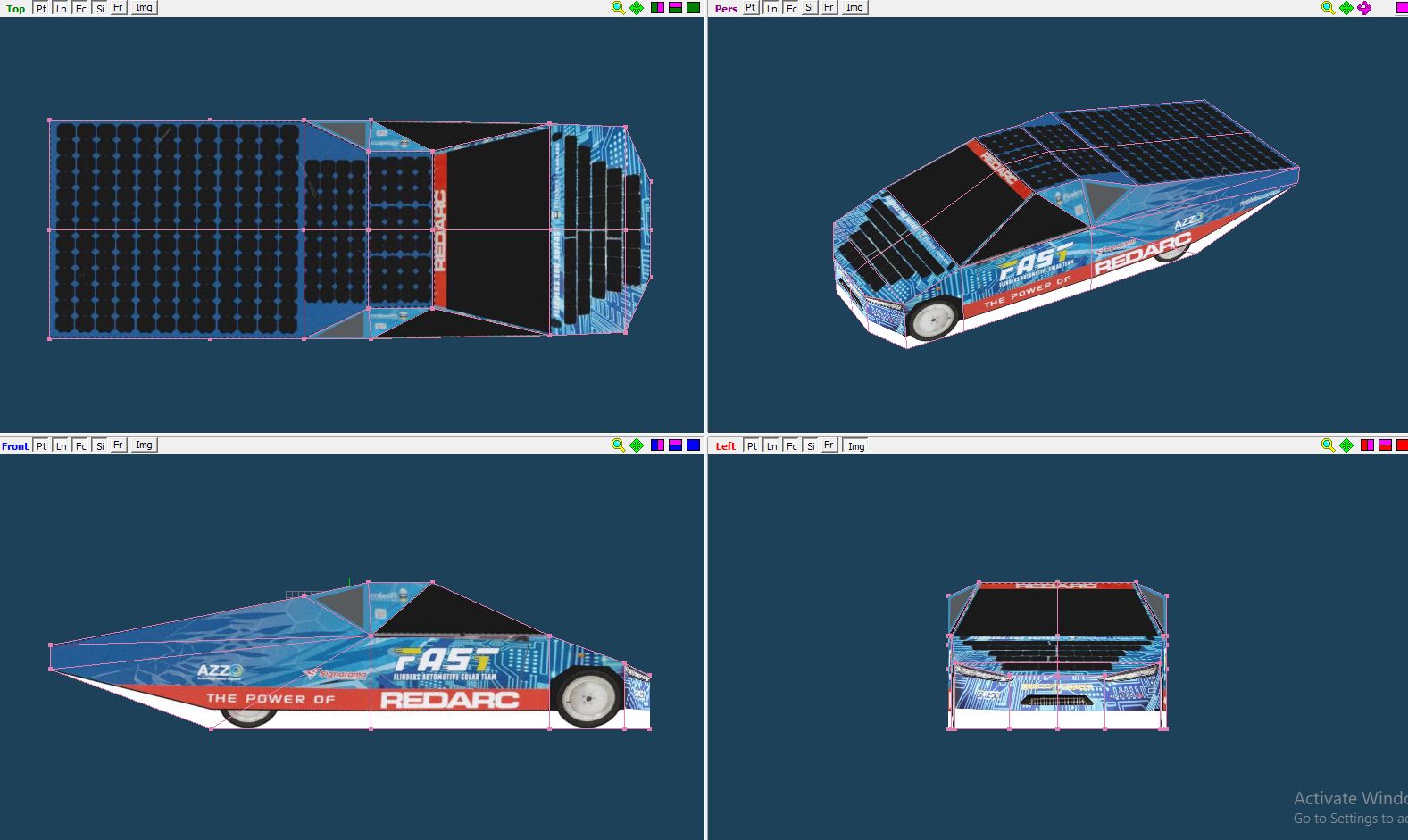Click the green pan icon in Top view
1408x840 pixels.
tap(637, 8)
